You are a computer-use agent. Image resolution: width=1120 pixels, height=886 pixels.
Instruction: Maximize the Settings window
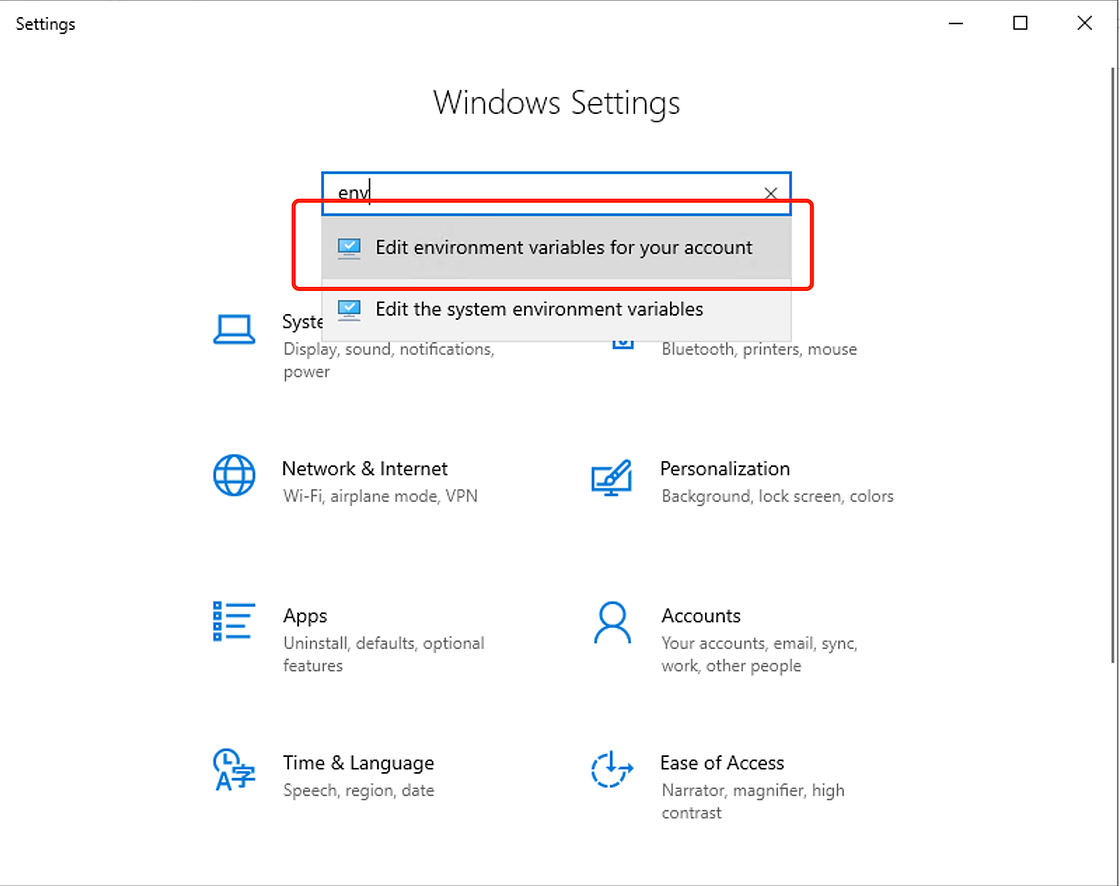pos(1020,24)
